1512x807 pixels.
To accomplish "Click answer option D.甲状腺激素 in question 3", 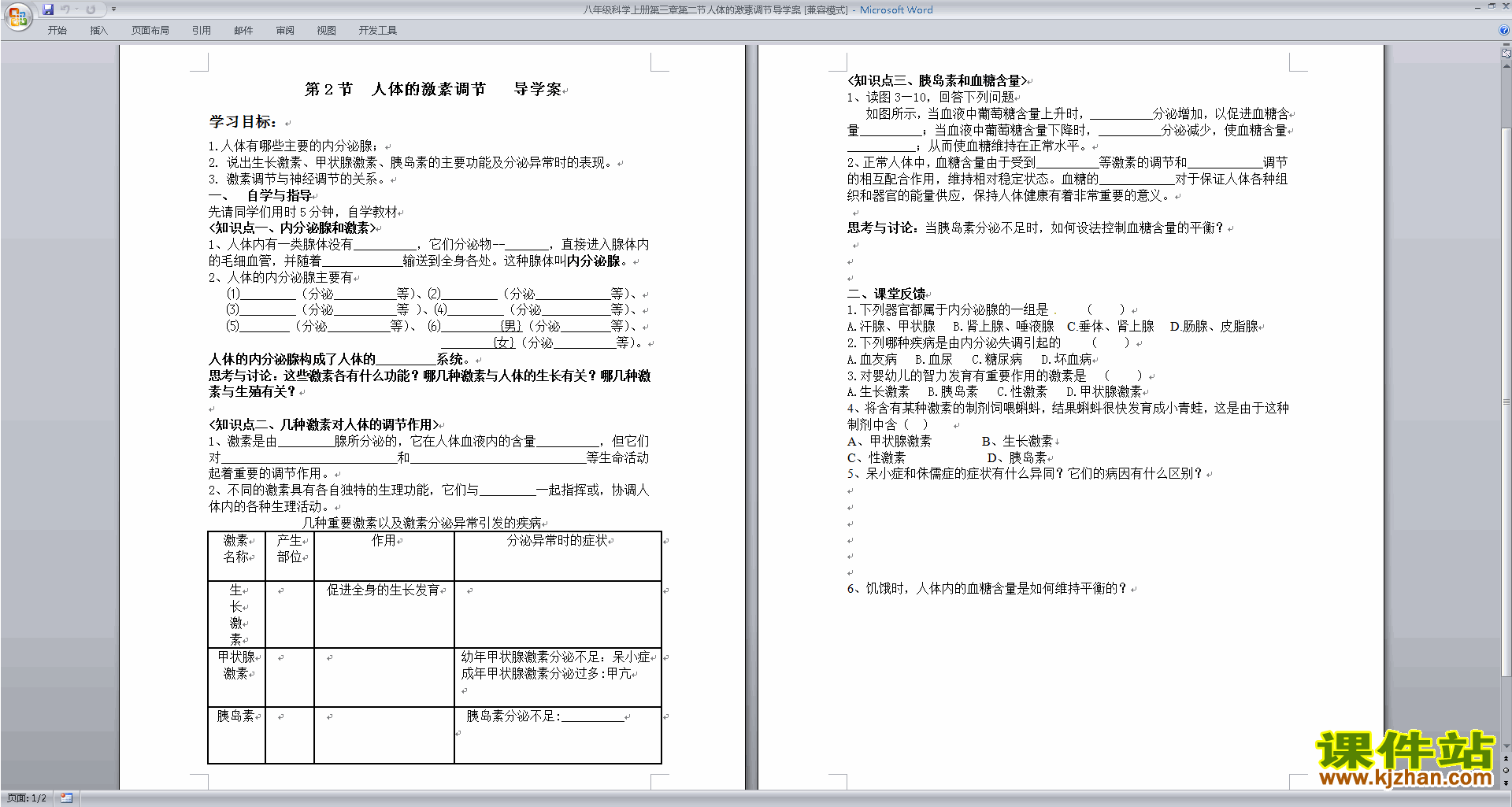I will coord(1104,392).
